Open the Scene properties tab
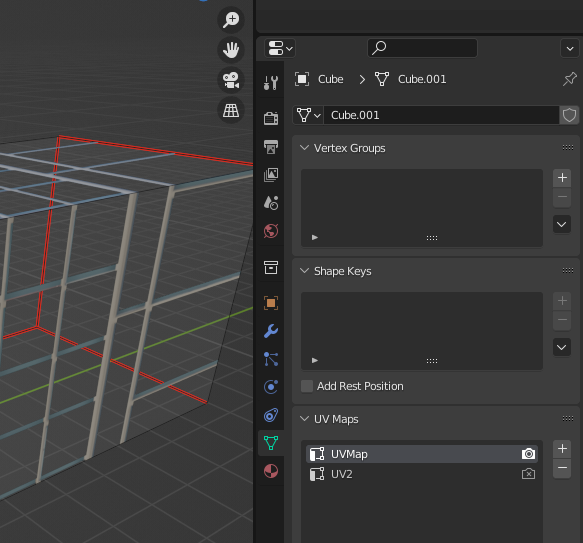Image resolution: width=583 pixels, height=543 pixels. coord(271,203)
